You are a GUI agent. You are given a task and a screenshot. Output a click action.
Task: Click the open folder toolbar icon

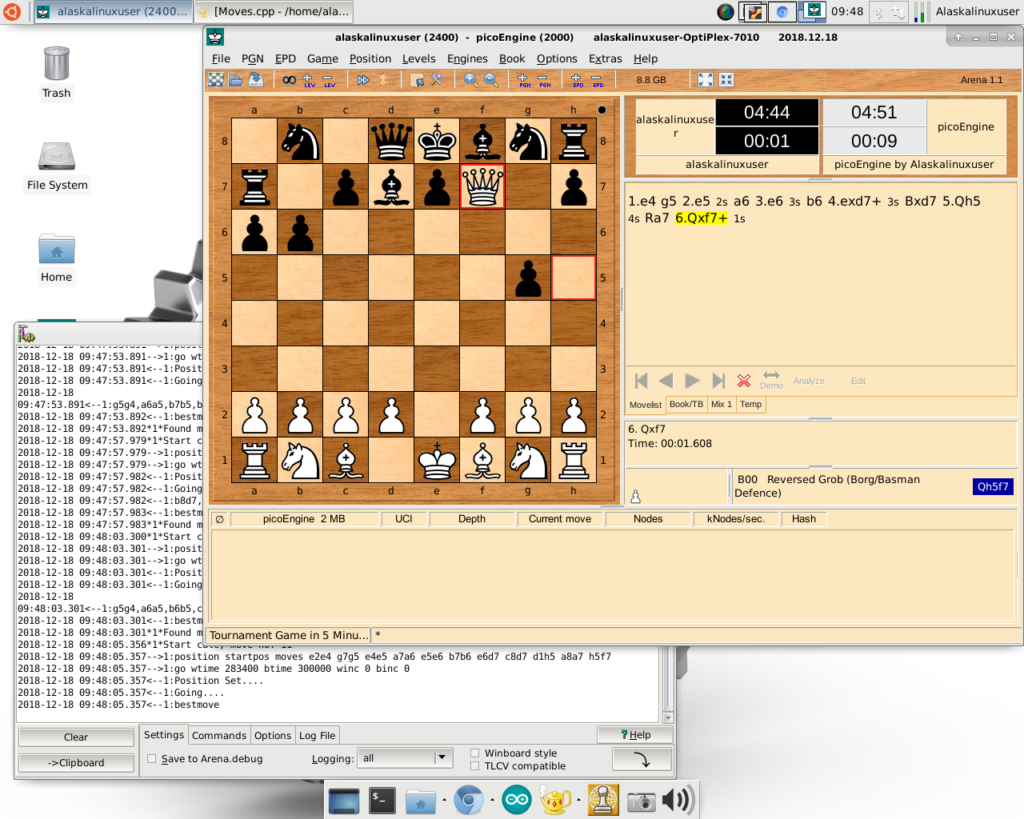coord(235,79)
